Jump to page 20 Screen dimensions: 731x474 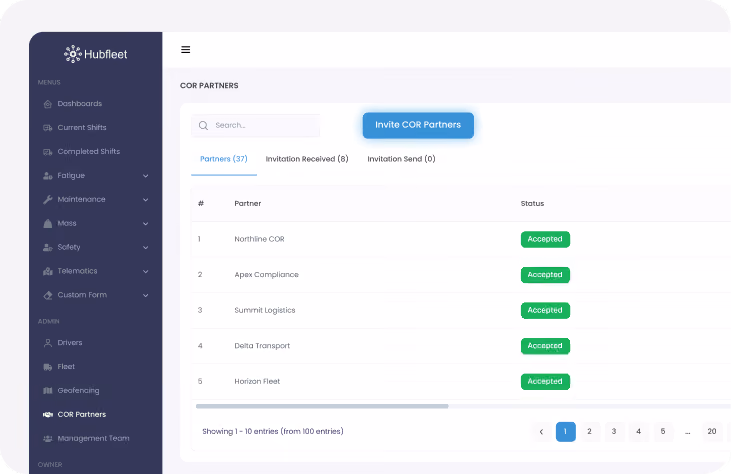[712, 432]
